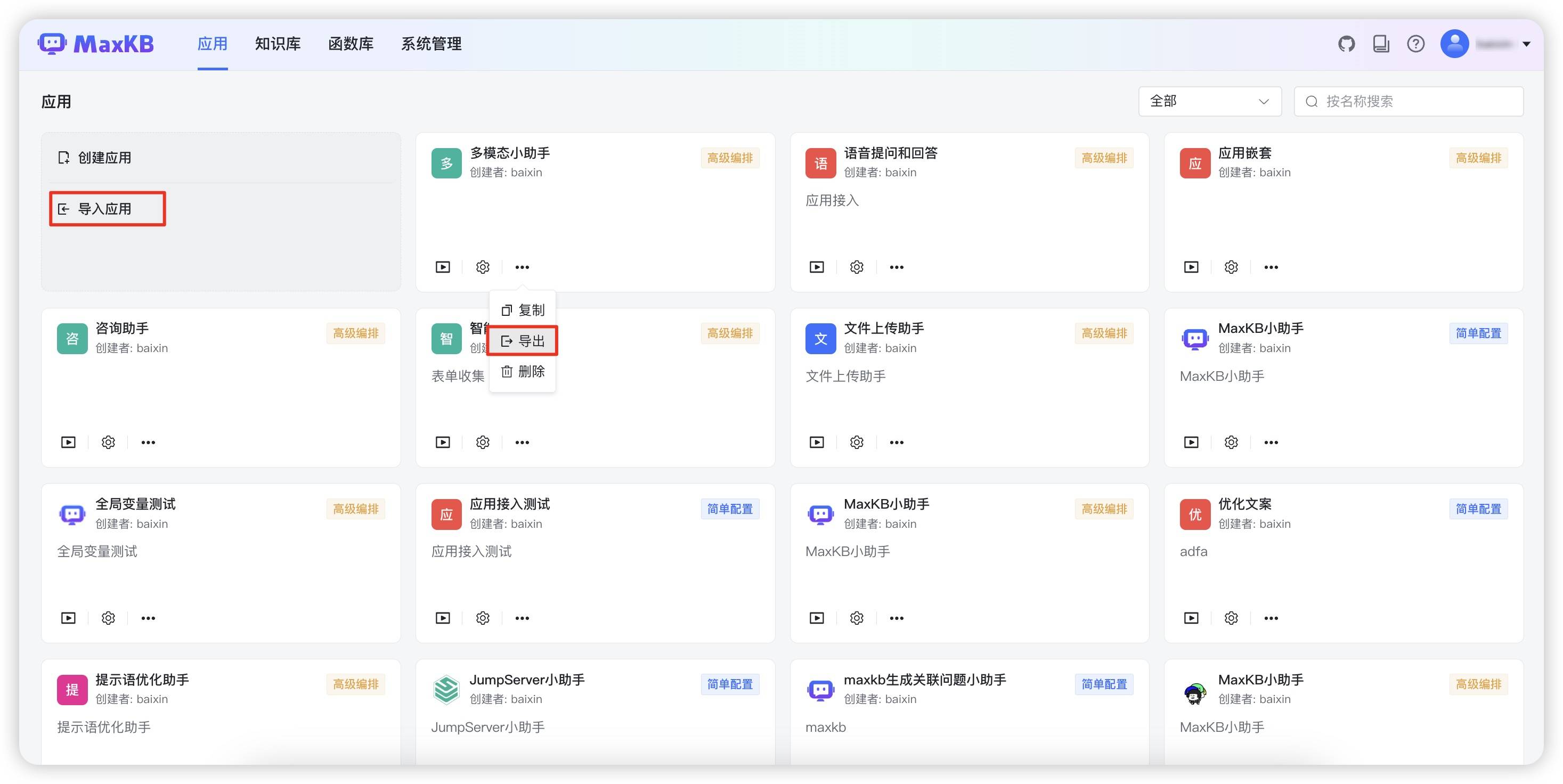Choose 复制 from the context menu
This screenshot has width=1563, height=784.
(x=523, y=310)
